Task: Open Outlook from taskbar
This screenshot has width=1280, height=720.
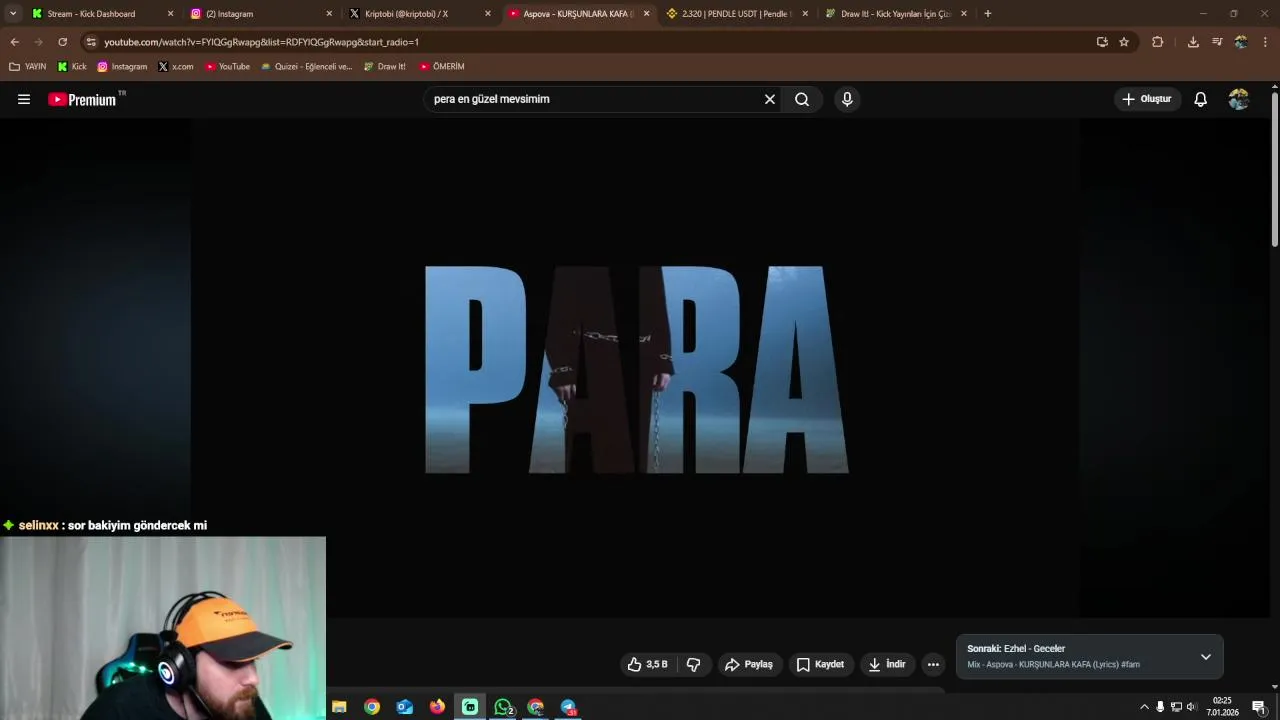Action: (x=404, y=707)
